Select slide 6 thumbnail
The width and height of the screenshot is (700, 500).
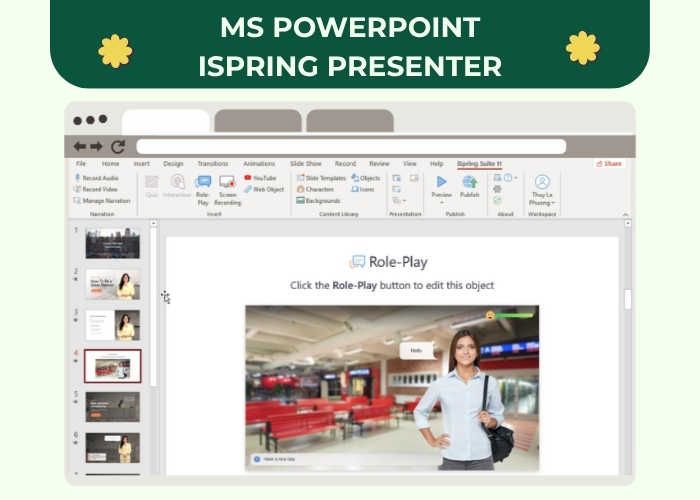click(112, 448)
